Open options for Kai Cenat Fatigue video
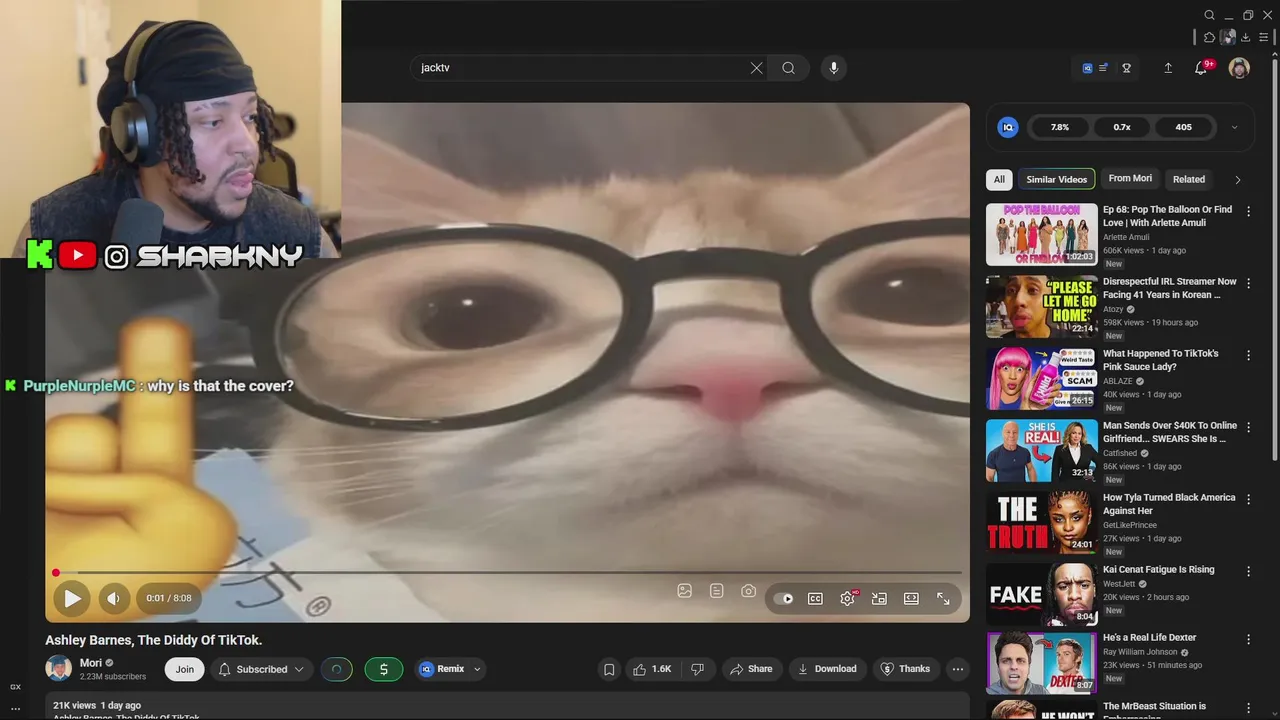1280x720 pixels. [x=1248, y=572]
